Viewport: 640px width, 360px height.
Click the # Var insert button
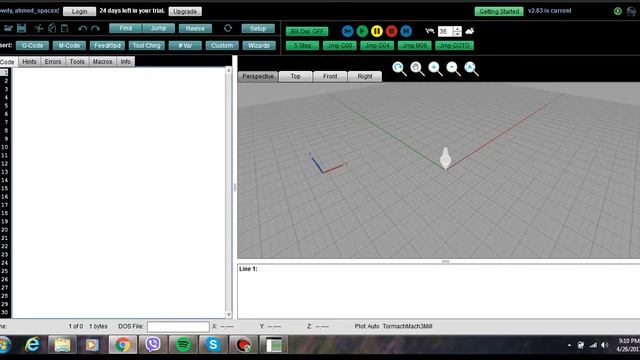(x=185, y=45)
